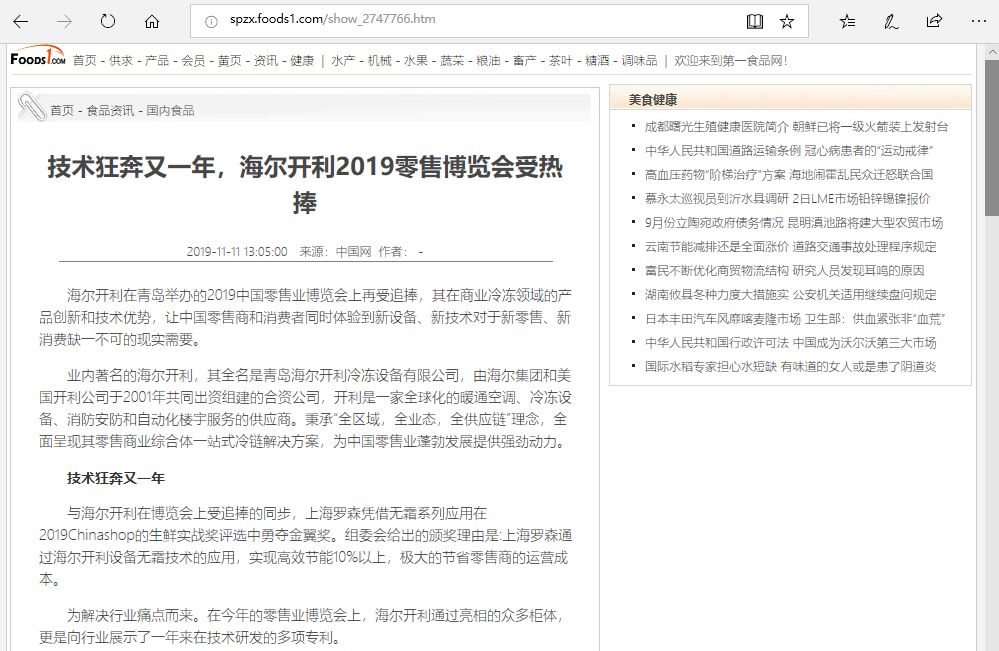Click the 美食健康 sidebar heading
This screenshot has width=999, height=651.
(652, 100)
